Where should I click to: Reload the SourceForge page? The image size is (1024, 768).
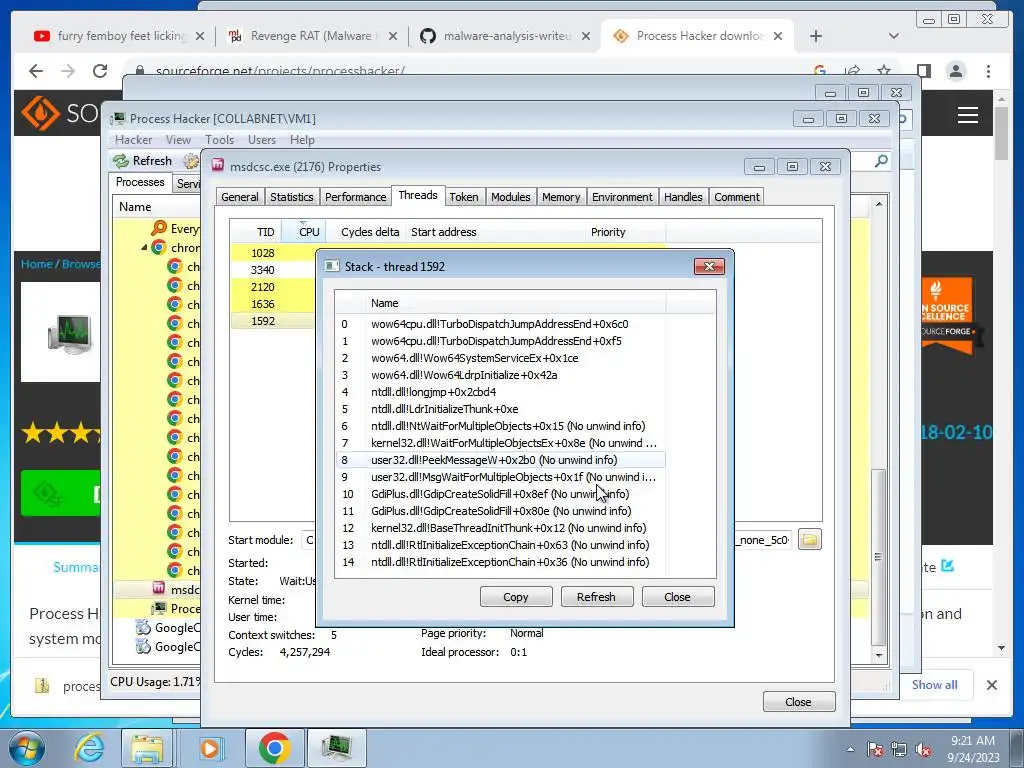click(x=99, y=71)
